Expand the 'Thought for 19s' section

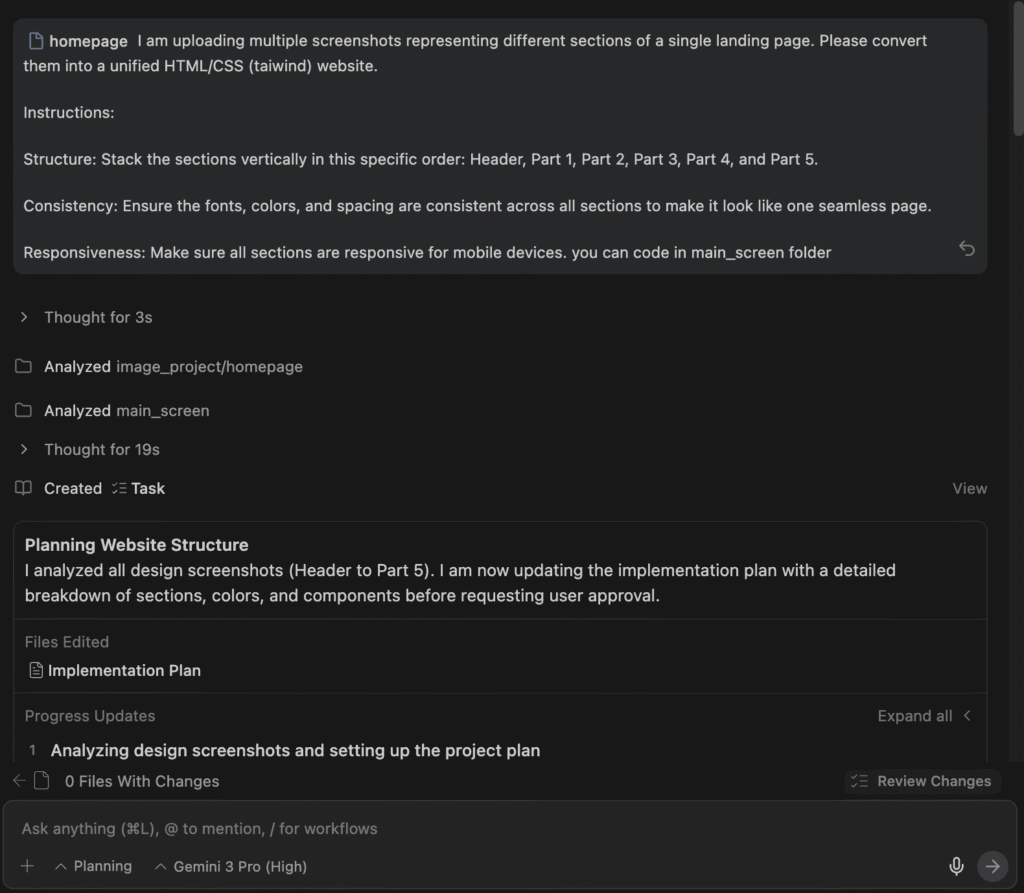coord(91,449)
